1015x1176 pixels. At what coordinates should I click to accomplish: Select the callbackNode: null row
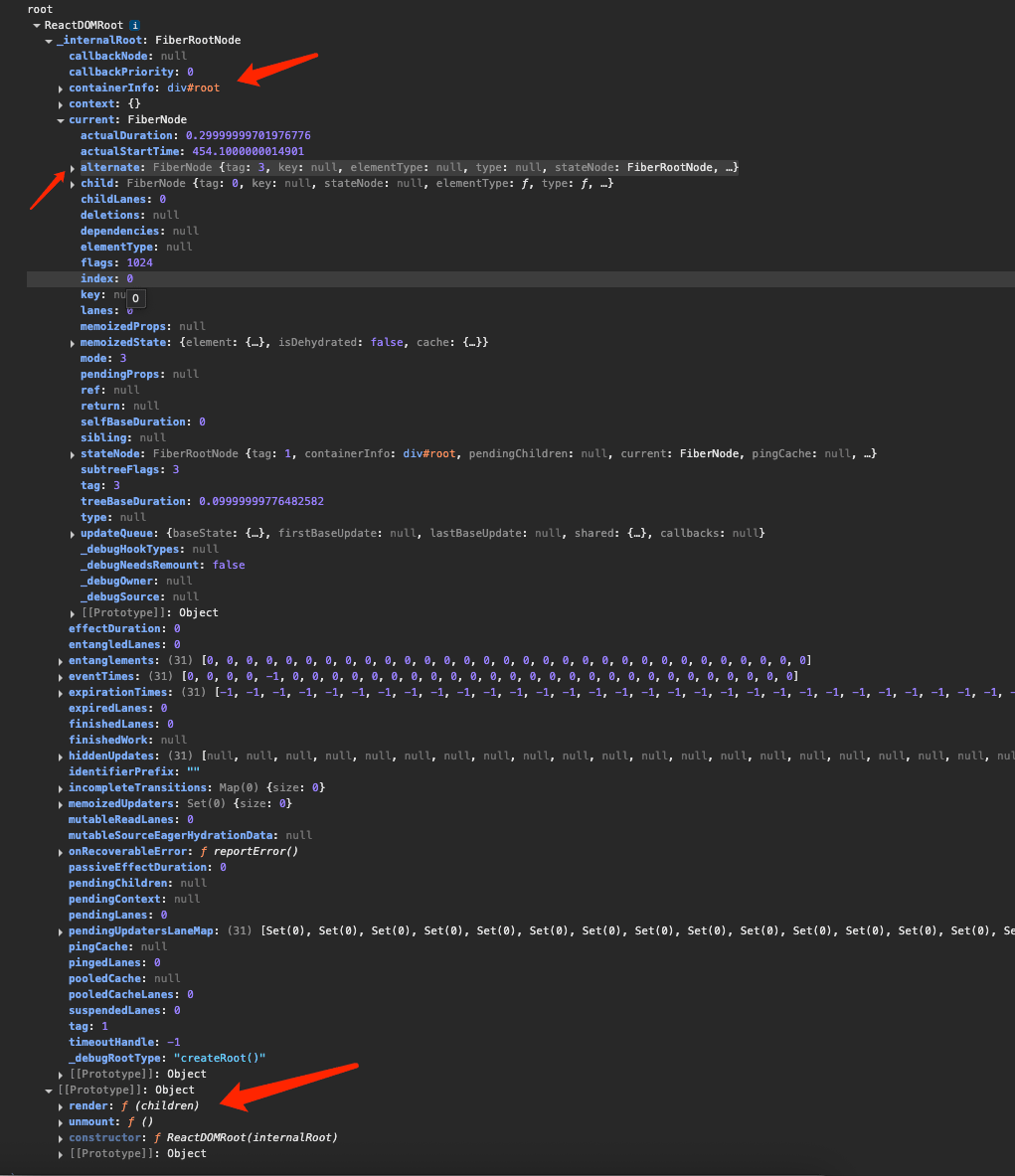click(x=127, y=57)
